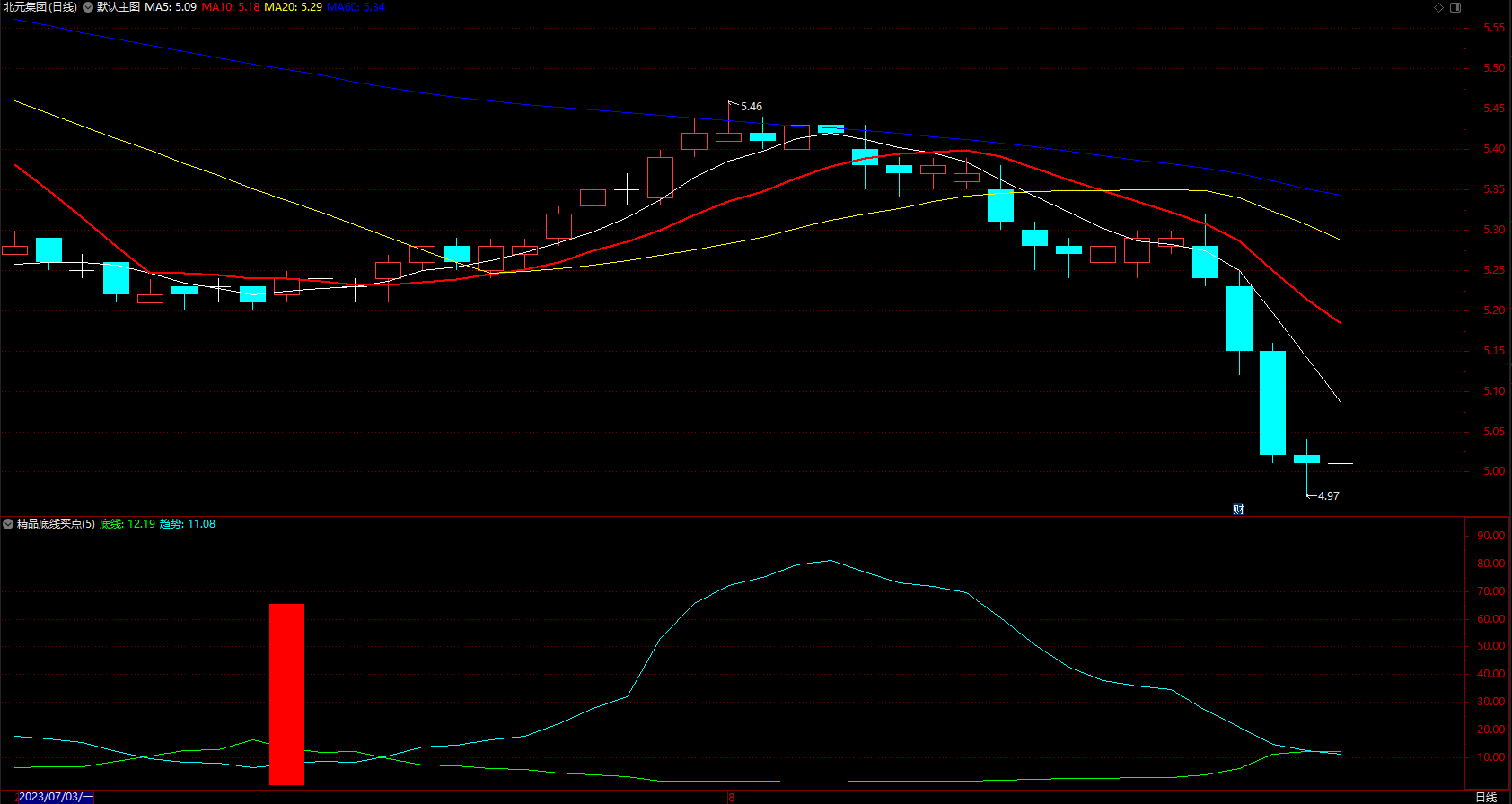Click the 10.00 indicator axis label
The image size is (1512, 804).
pos(1490,757)
